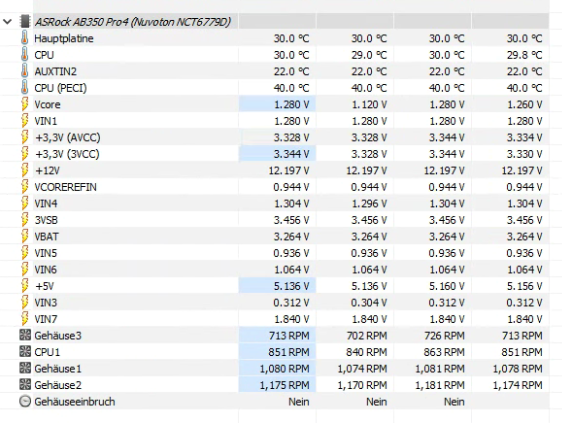
Task: Click voltage icon beside VIN6
Action: tap(24, 269)
